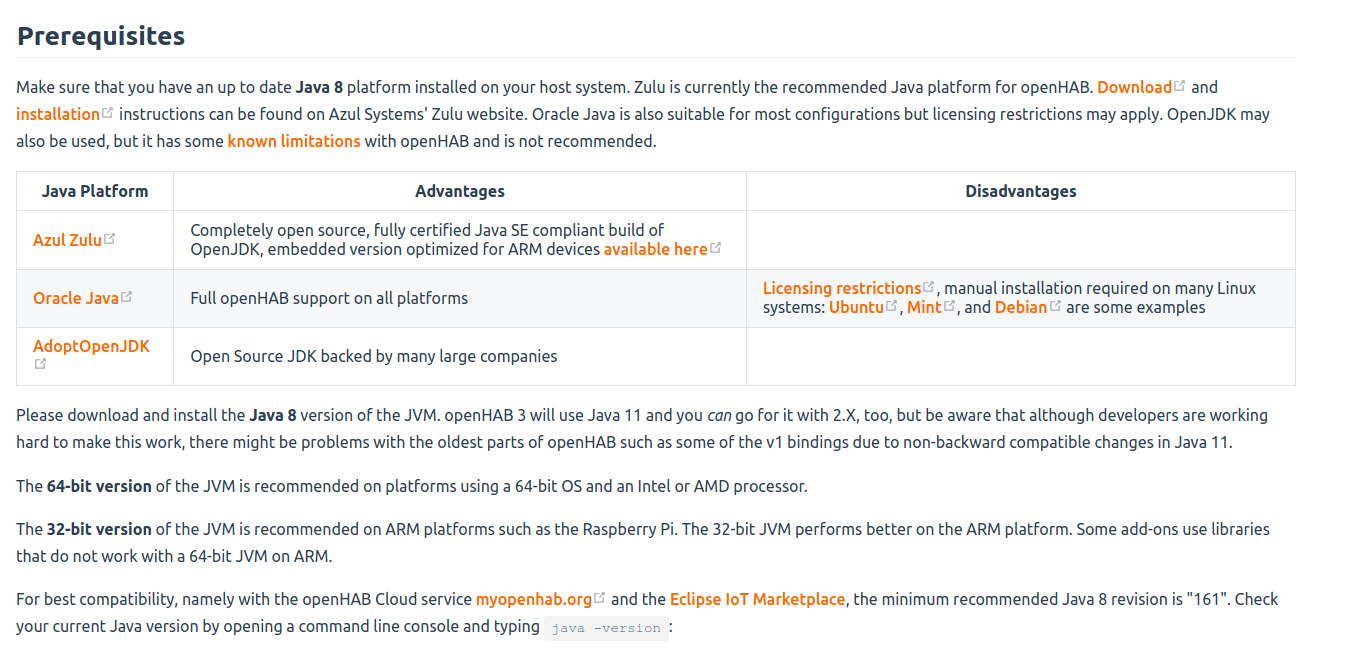Click external-link icon after myopenhab.org

pyautogui.click(x=600, y=598)
